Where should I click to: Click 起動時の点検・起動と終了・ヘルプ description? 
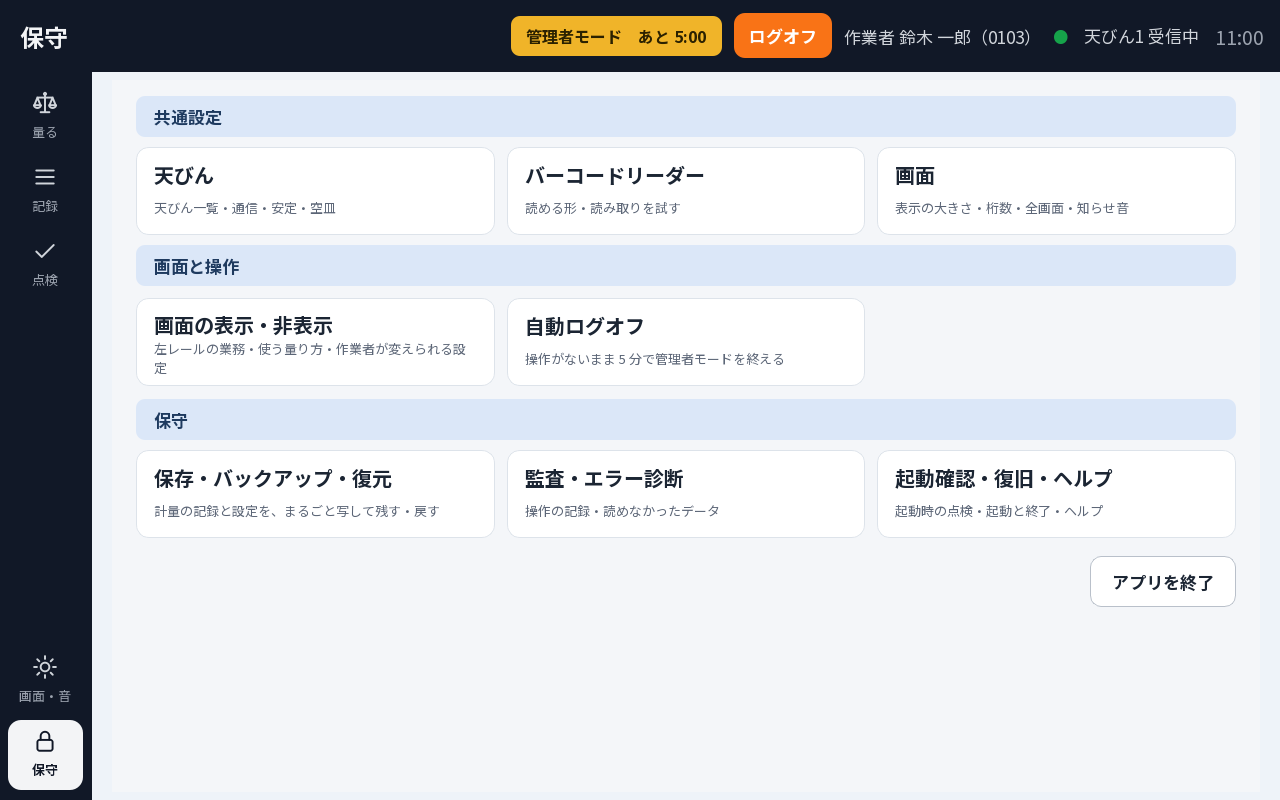(x=999, y=511)
